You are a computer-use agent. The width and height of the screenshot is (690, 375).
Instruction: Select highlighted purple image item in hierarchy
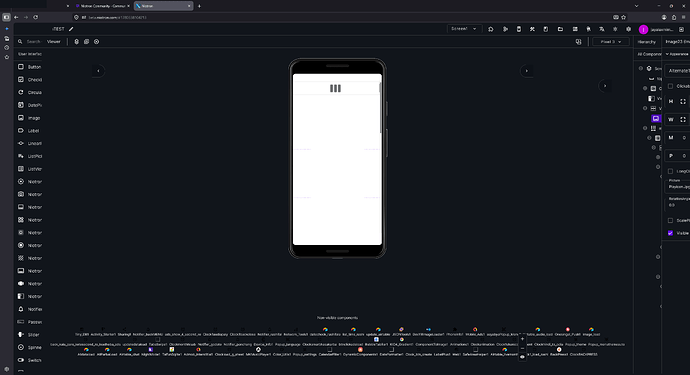656,118
